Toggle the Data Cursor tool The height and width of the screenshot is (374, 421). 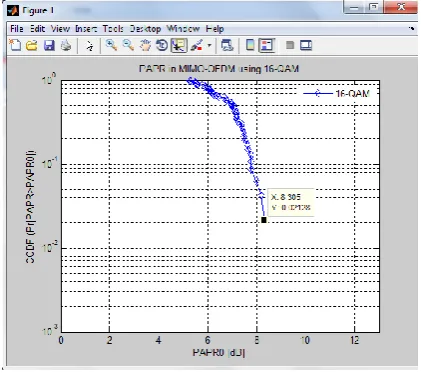click(179, 45)
